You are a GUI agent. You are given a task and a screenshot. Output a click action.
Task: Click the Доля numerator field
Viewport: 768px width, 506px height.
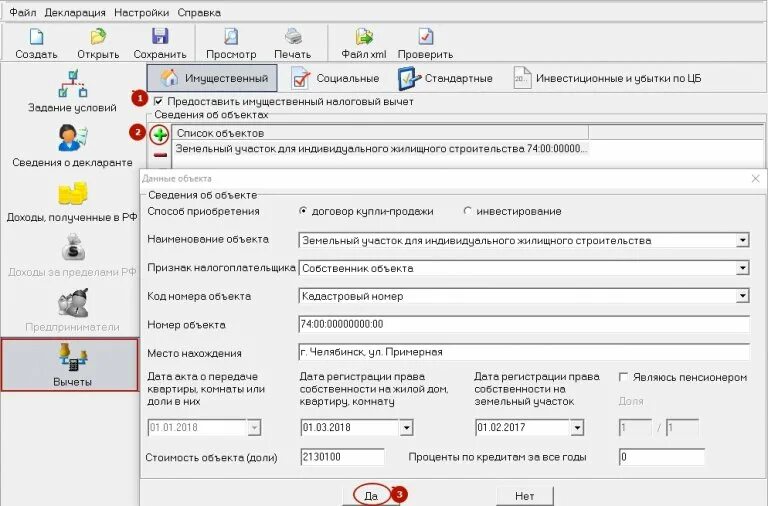tap(635, 428)
